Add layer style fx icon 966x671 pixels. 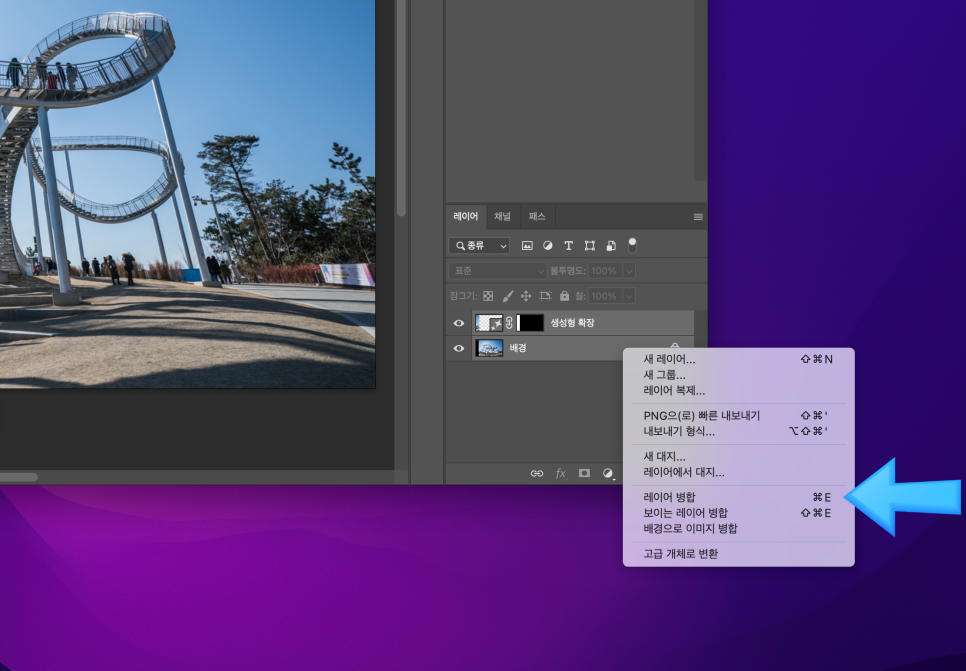[x=561, y=473]
